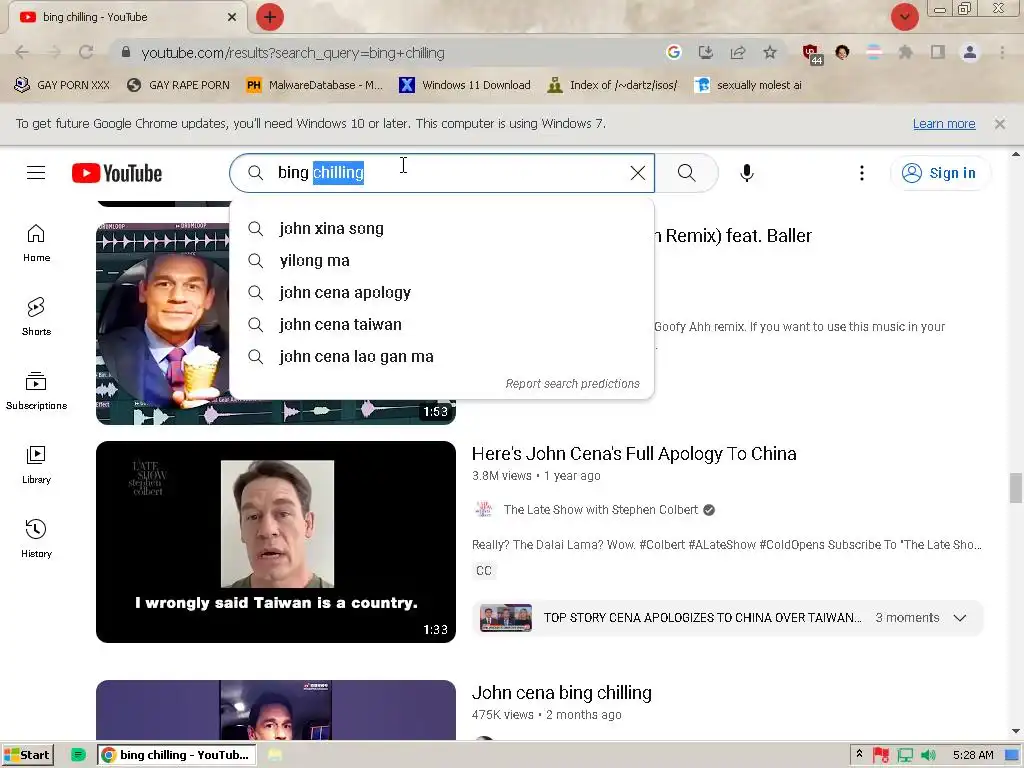Image resolution: width=1024 pixels, height=768 pixels.
Task: Select 'yilong ma' suggestion
Action: [x=441, y=261]
